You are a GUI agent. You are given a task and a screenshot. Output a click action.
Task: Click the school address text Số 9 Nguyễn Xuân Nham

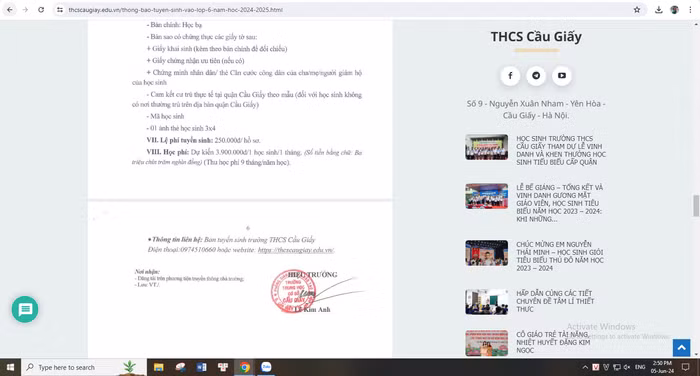[x=536, y=109]
